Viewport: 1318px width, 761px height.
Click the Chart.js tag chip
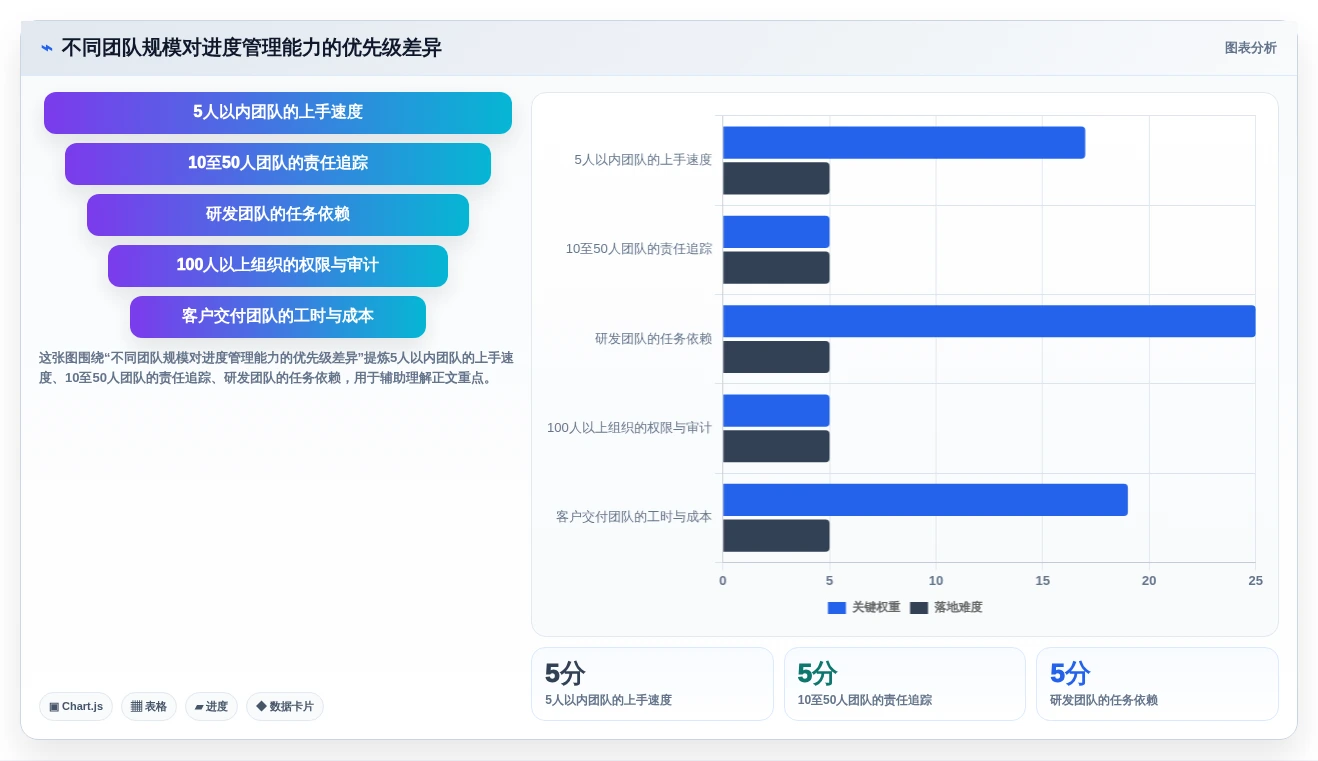coord(76,707)
